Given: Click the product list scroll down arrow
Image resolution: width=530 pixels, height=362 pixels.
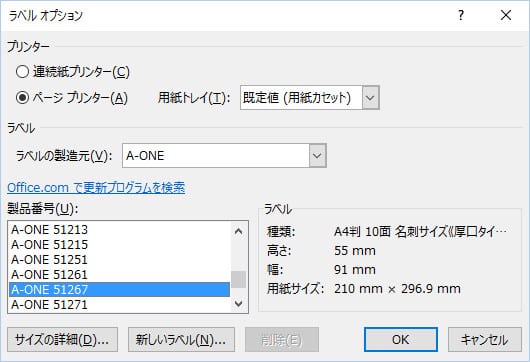Looking at the screenshot, I should click(x=239, y=304).
